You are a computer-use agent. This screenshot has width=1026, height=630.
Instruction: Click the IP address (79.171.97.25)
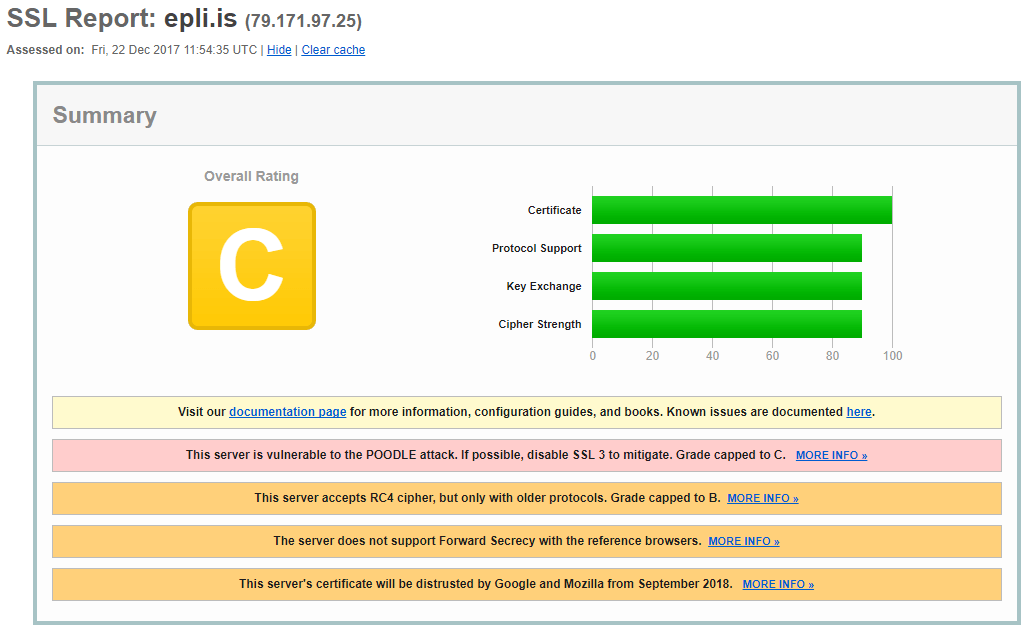coord(304,21)
